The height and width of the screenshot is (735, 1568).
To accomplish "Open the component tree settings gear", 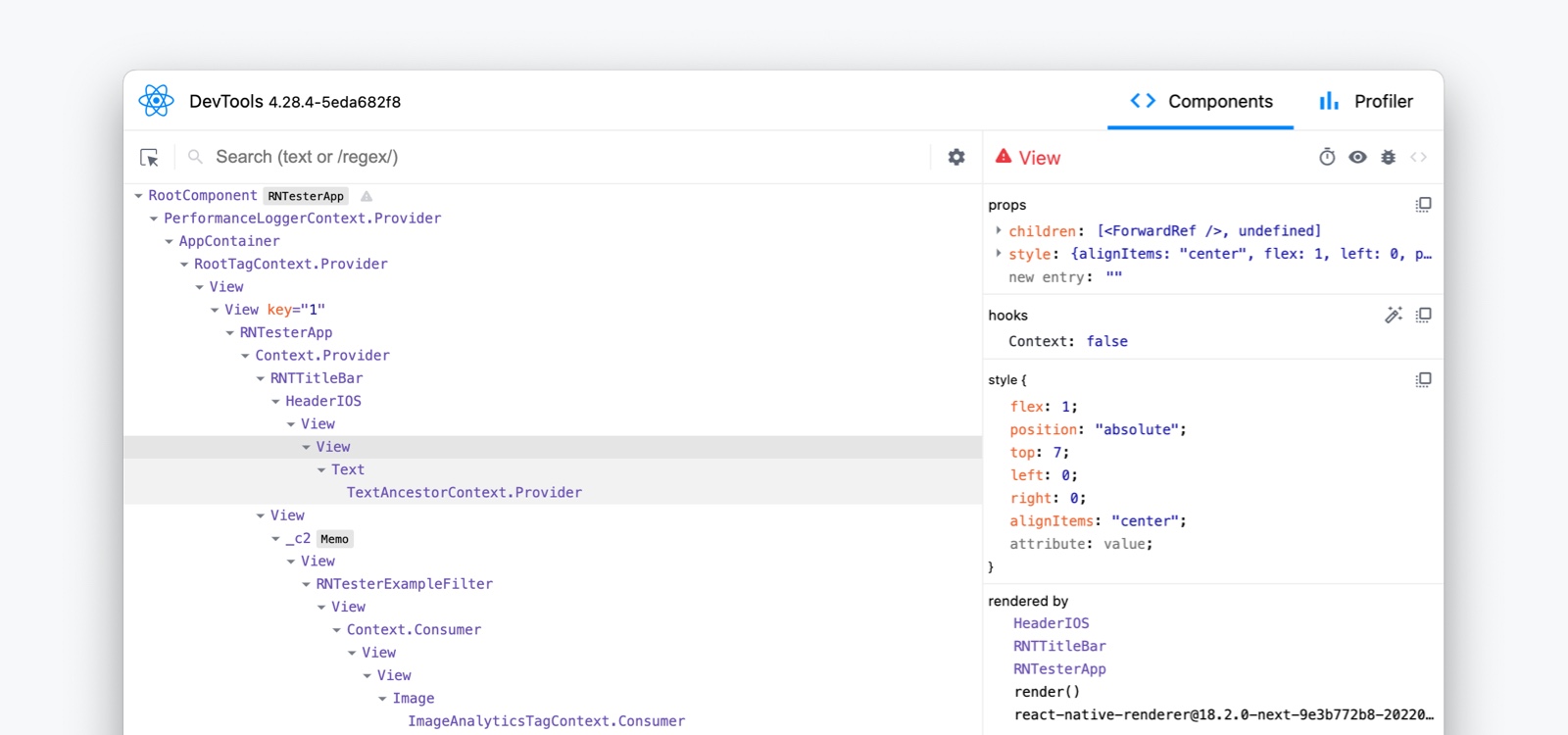I will [956, 157].
